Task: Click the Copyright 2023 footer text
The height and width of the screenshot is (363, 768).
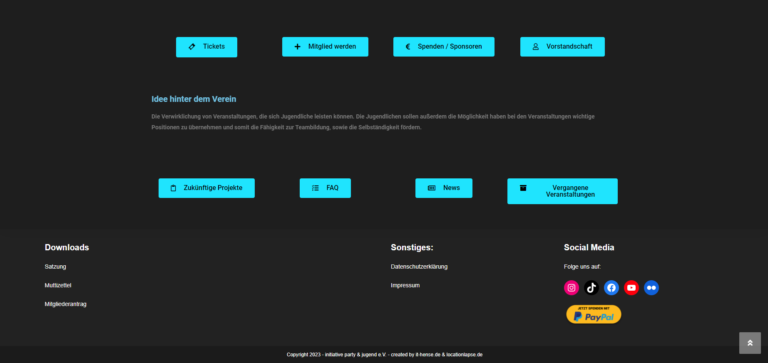Action: [x=384, y=355]
